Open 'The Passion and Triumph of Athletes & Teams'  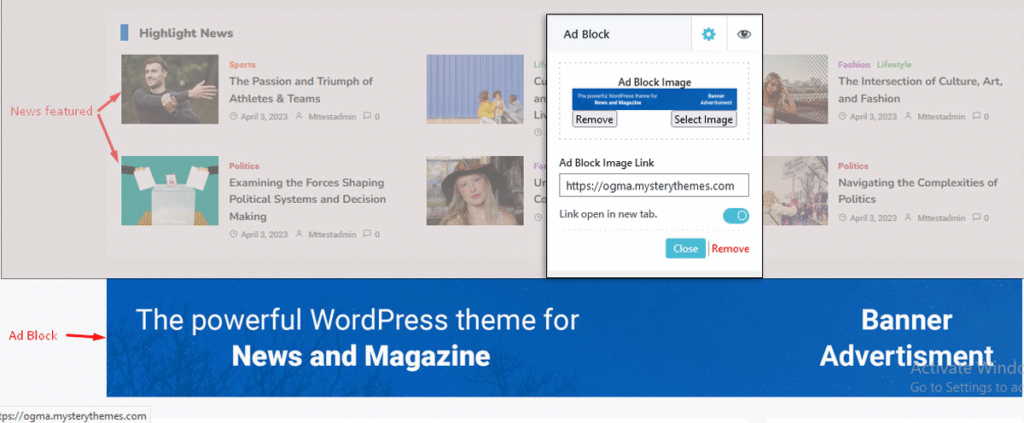point(300,90)
